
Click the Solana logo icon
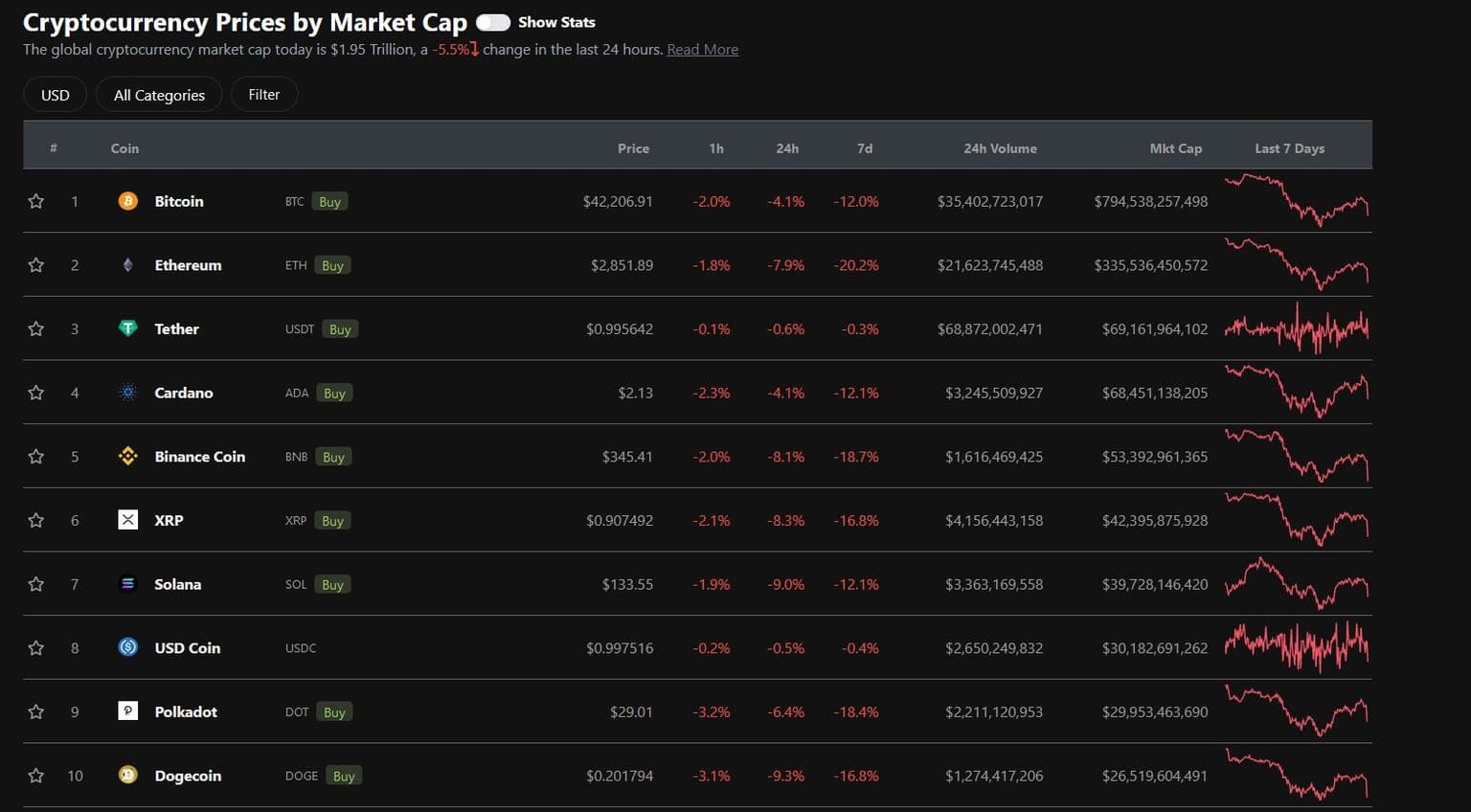[x=127, y=584]
